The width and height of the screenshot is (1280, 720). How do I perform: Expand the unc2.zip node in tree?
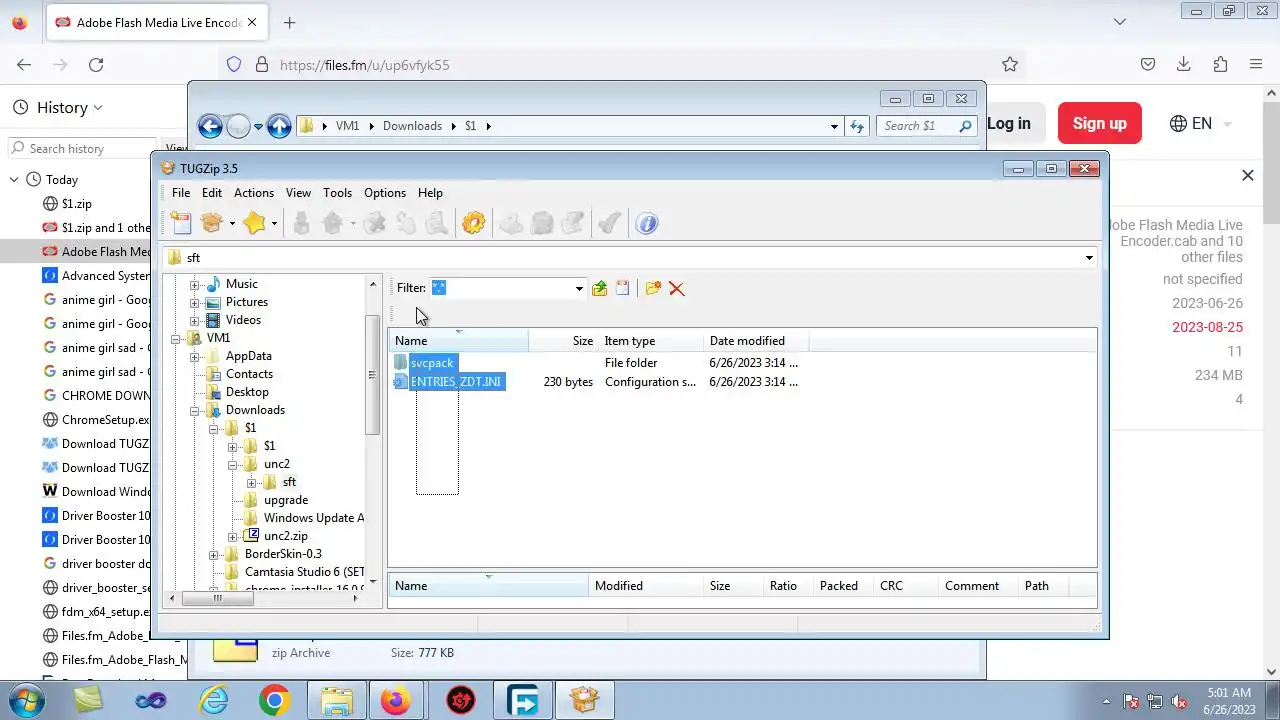coord(232,536)
